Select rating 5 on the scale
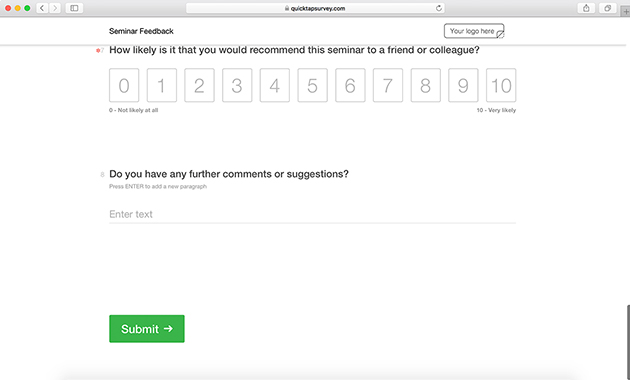Image resolution: width=630 pixels, height=380 pixels. [x=313, y=85]
